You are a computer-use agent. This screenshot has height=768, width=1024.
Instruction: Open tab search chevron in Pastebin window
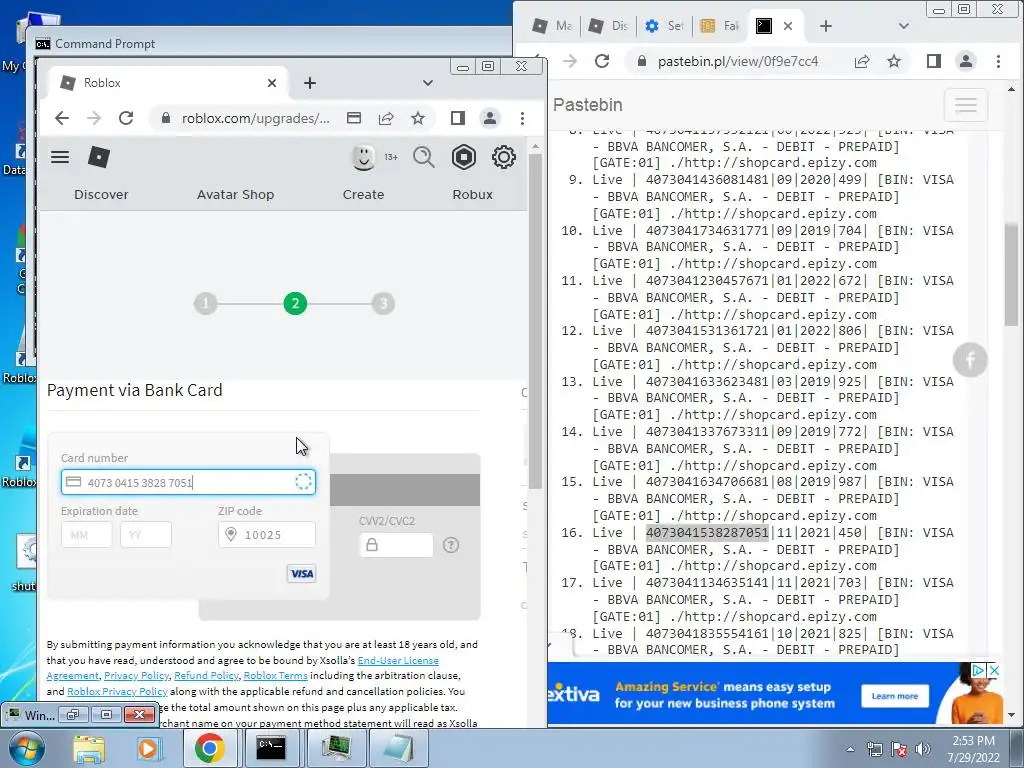904,26
